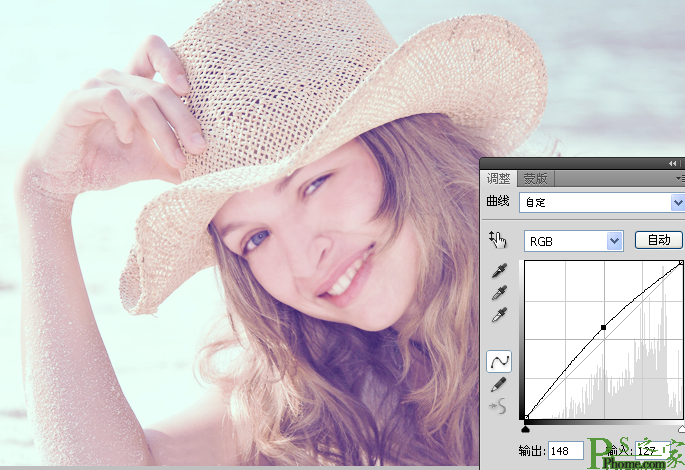Select the pencil draw curve tool
This screenshot has height=470, width=685.
click(497, 383)
